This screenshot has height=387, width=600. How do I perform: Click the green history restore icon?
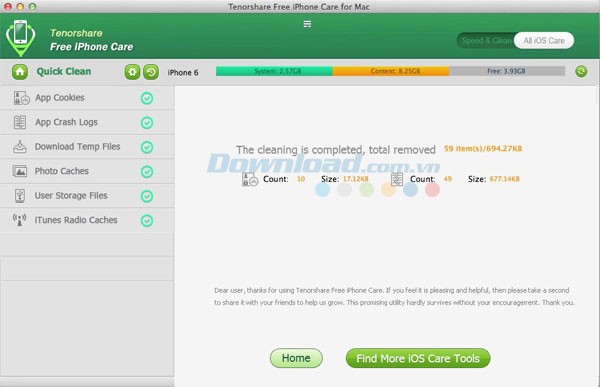click(x=151, y=72)
